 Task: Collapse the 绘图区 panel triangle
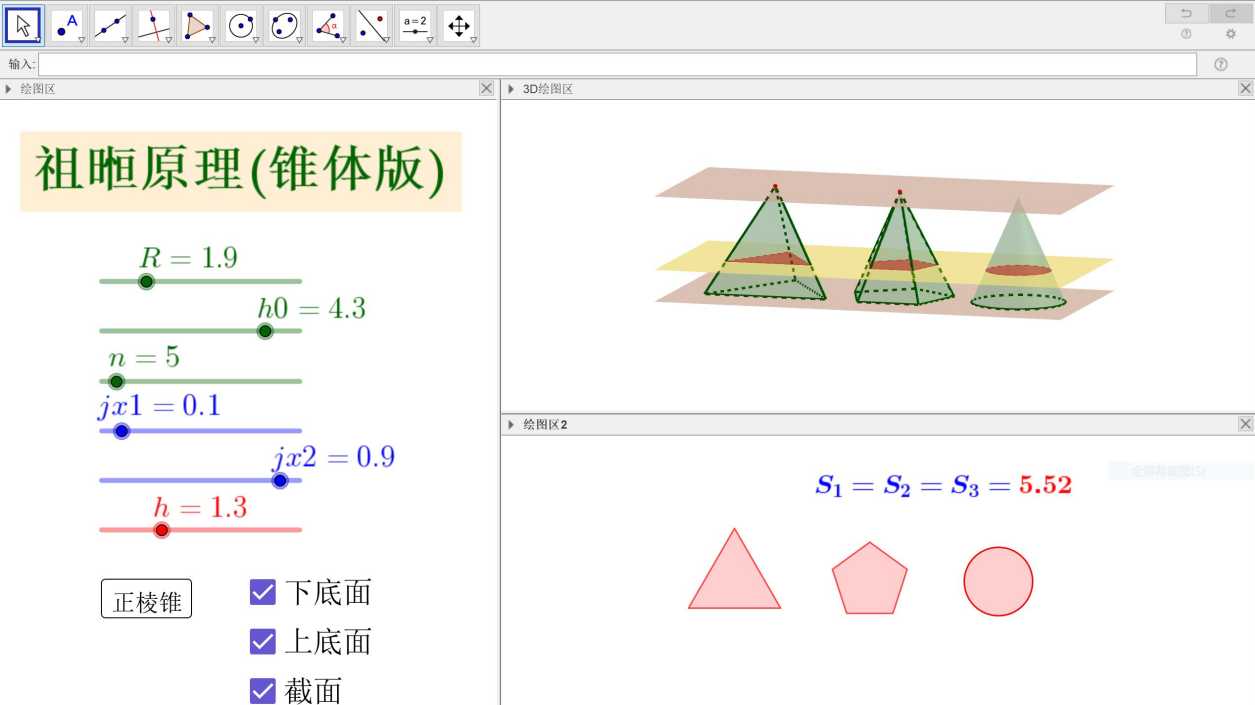pyautogui.click(x=9, y=89)
